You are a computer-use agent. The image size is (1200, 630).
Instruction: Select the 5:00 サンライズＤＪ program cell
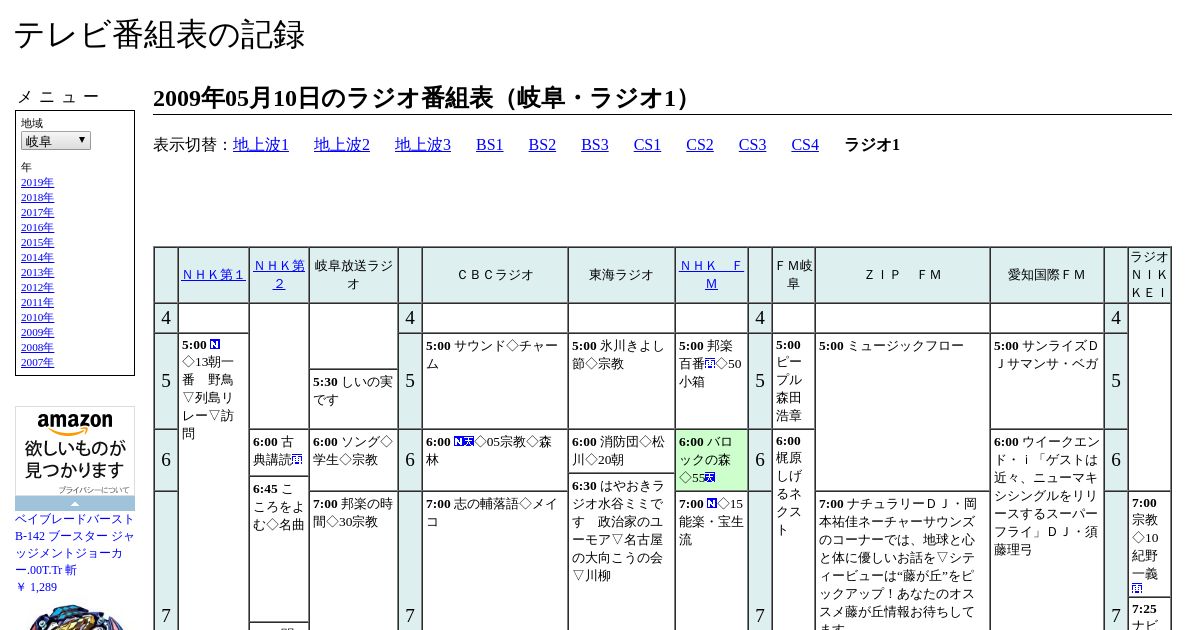pos(1047,381)
